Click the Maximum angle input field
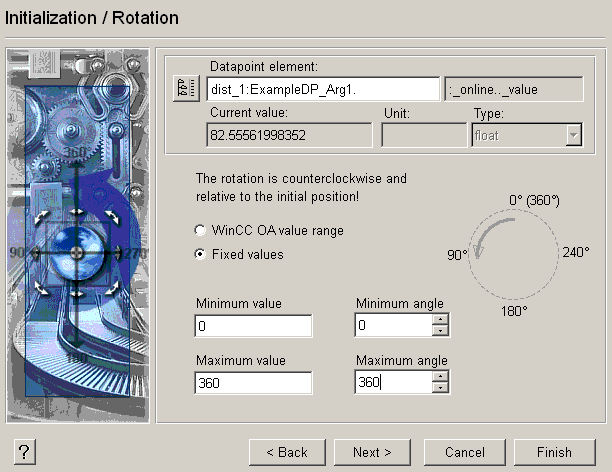Screen dimensions: 612x472 tap(393, 383)
